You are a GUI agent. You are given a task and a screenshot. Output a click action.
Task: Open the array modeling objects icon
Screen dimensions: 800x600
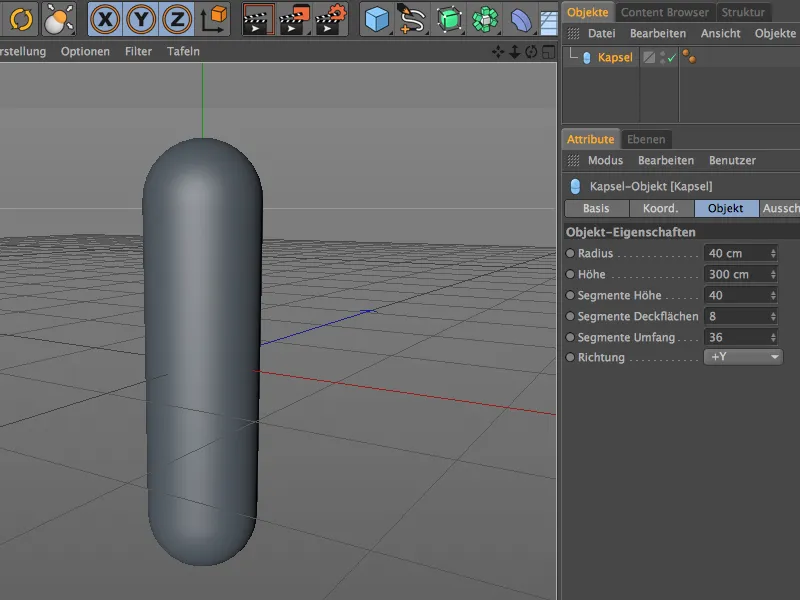pos(485,19)
